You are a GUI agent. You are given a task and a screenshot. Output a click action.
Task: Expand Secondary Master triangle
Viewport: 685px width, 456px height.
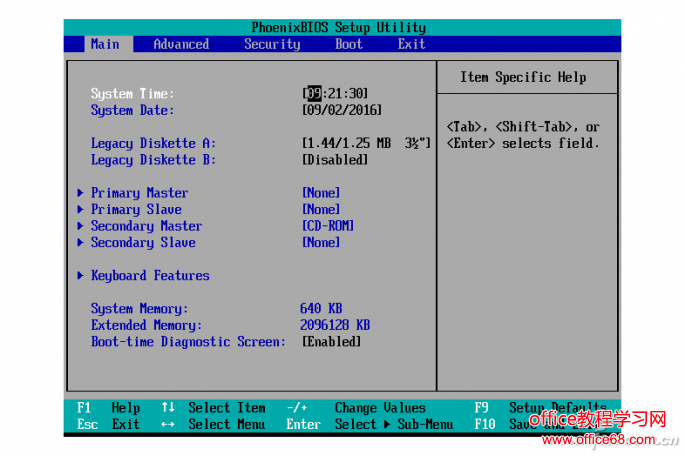click(x=80, y=226)
